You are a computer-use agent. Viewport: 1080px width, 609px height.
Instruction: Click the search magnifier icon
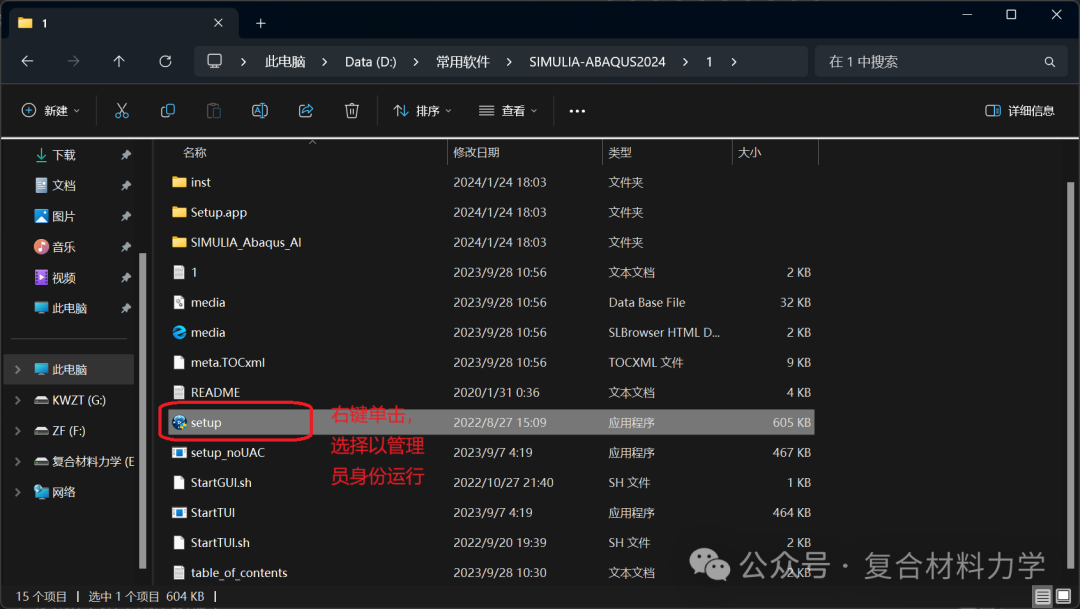[x=1050, y=62]
